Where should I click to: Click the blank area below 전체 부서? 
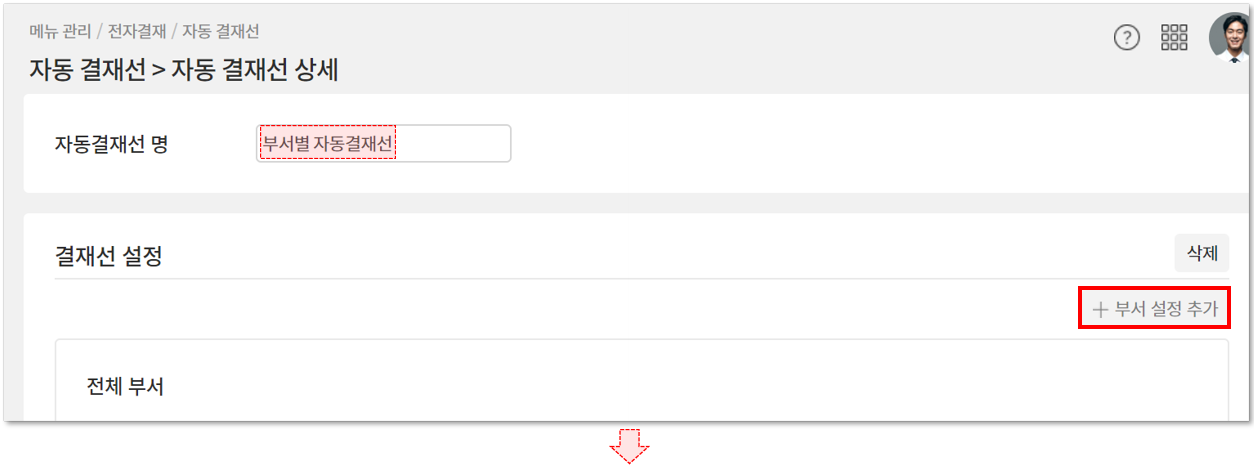640,410
